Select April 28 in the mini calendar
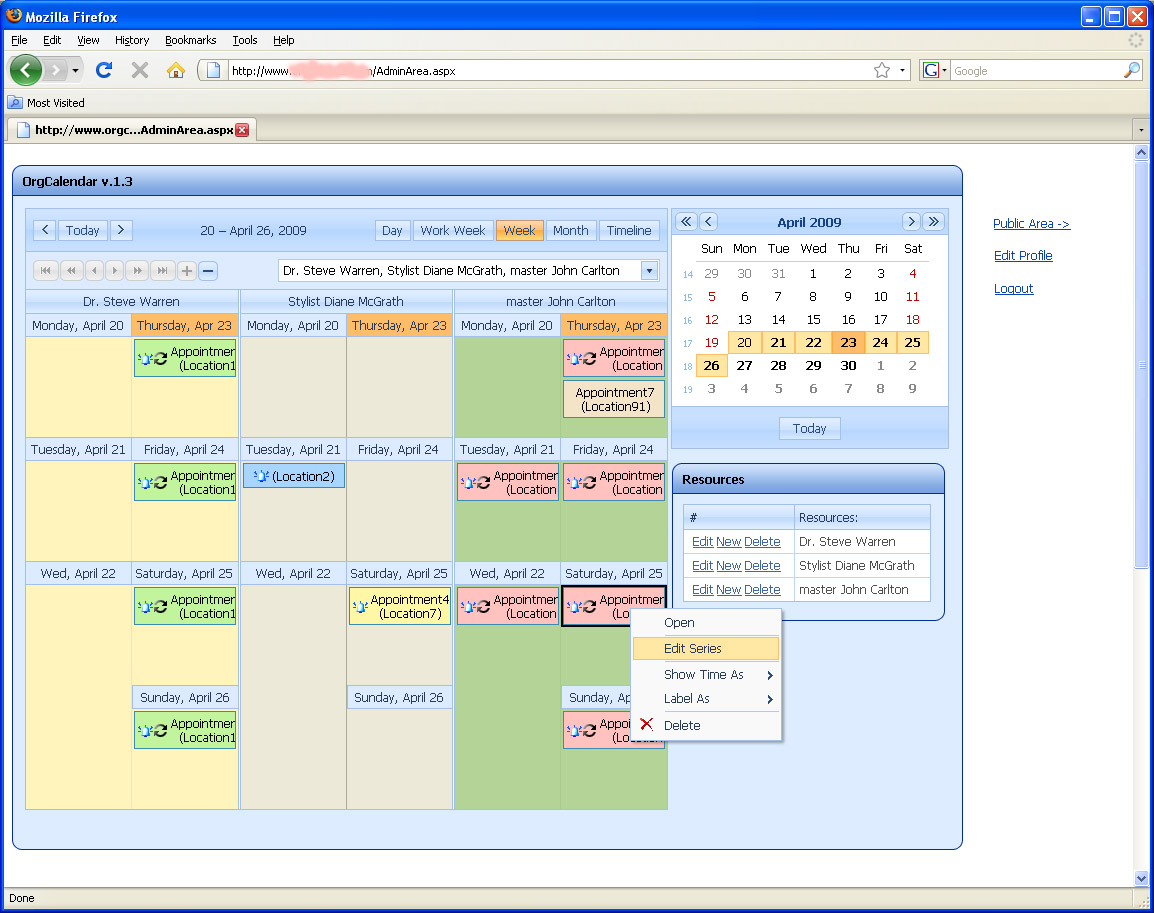1154x913 pixels. click(x=778, y=365)
